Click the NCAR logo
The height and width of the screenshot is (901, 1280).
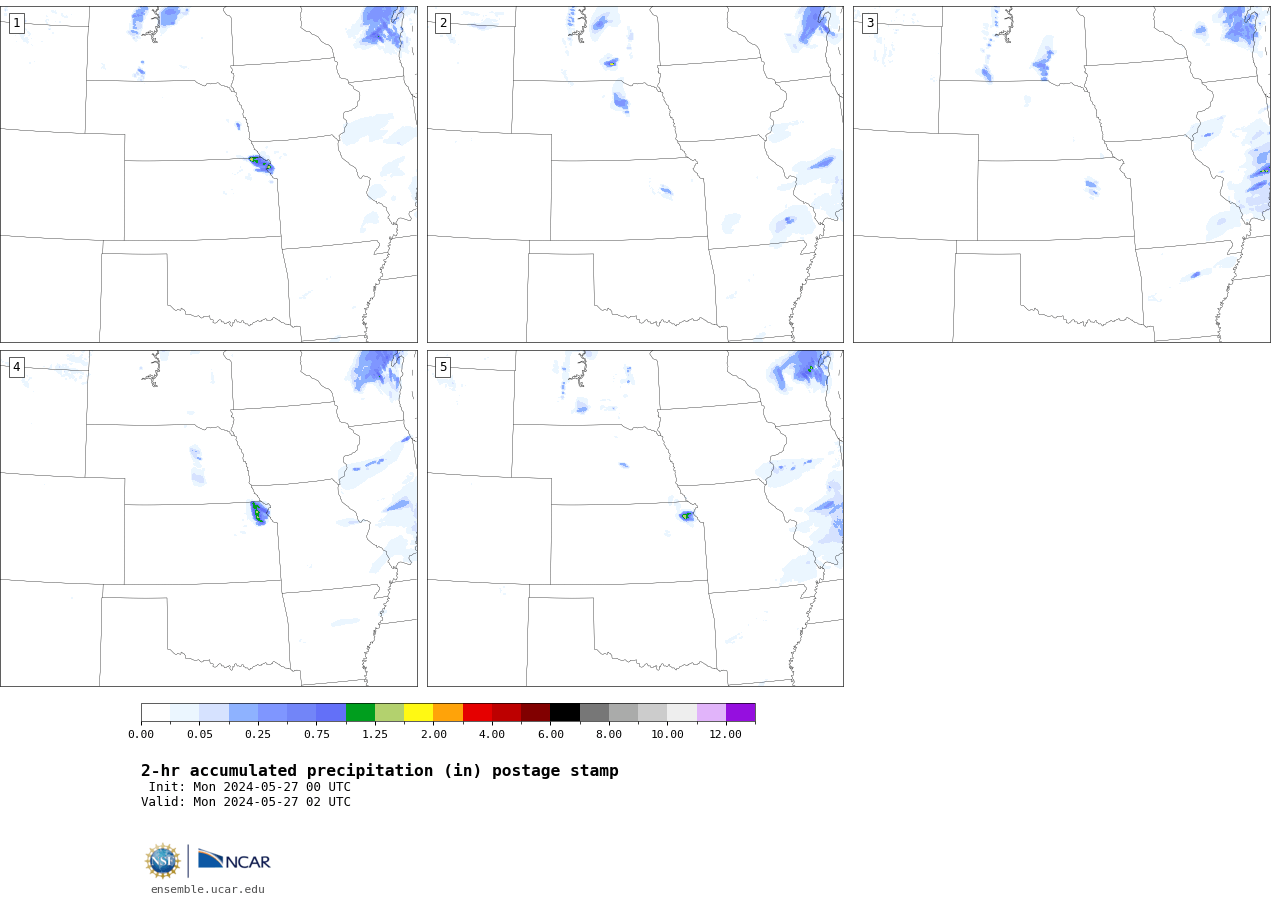[x=234, y=860]
